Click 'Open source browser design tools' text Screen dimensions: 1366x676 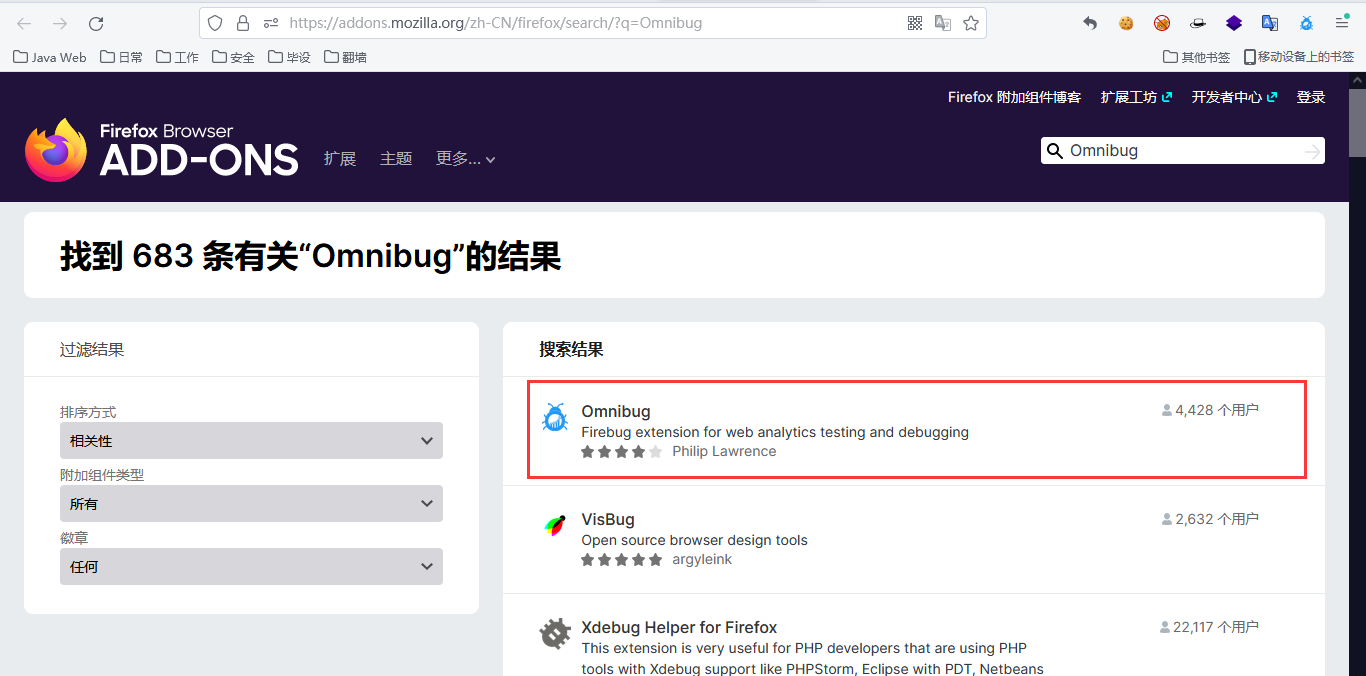(694, 540)
